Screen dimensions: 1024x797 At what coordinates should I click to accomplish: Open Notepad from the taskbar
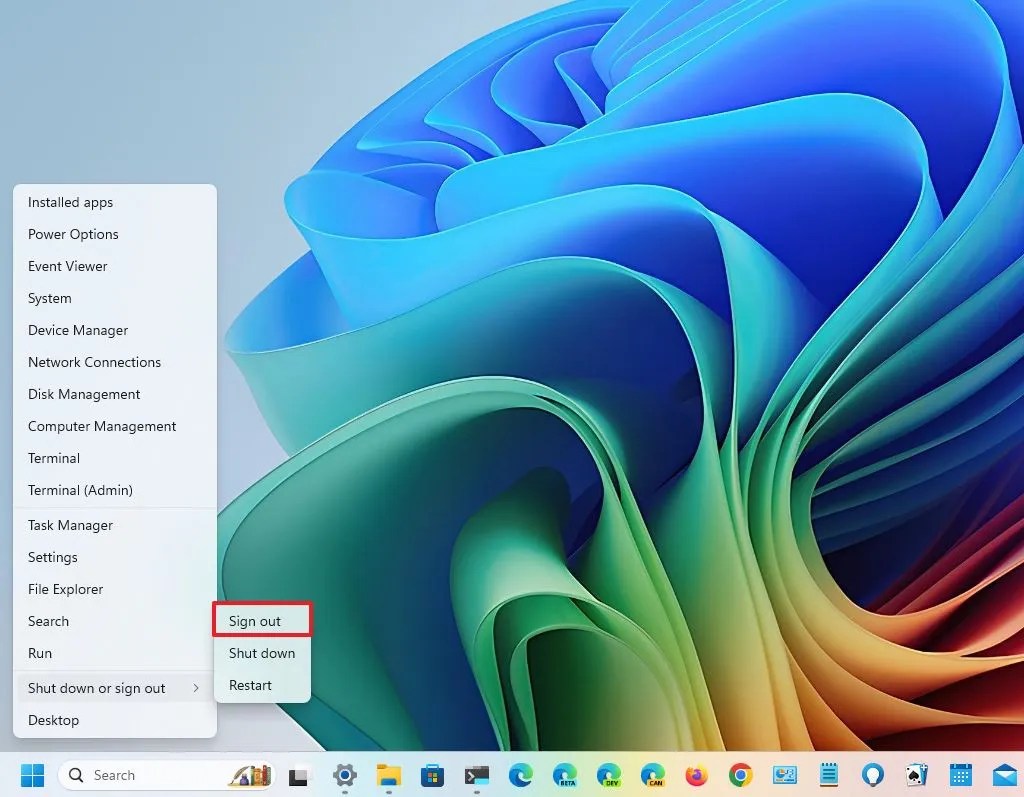(828, 775)
